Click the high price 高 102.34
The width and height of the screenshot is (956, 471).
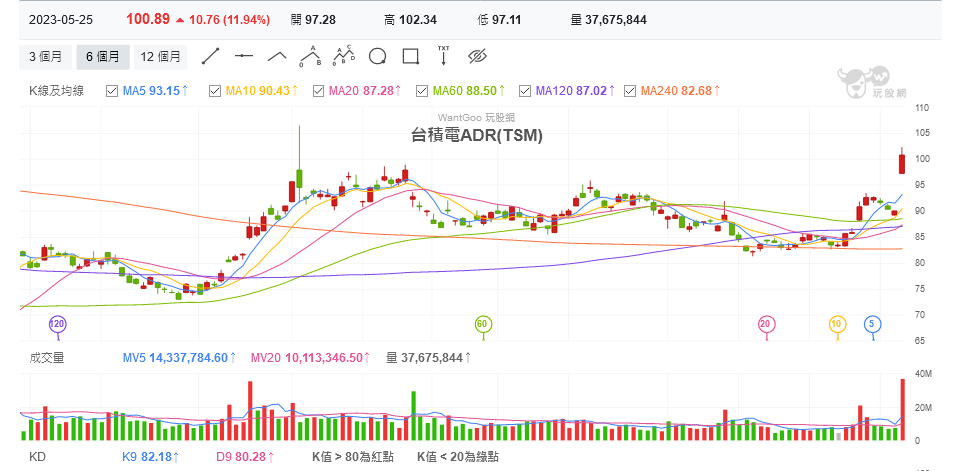pos(410,20)
